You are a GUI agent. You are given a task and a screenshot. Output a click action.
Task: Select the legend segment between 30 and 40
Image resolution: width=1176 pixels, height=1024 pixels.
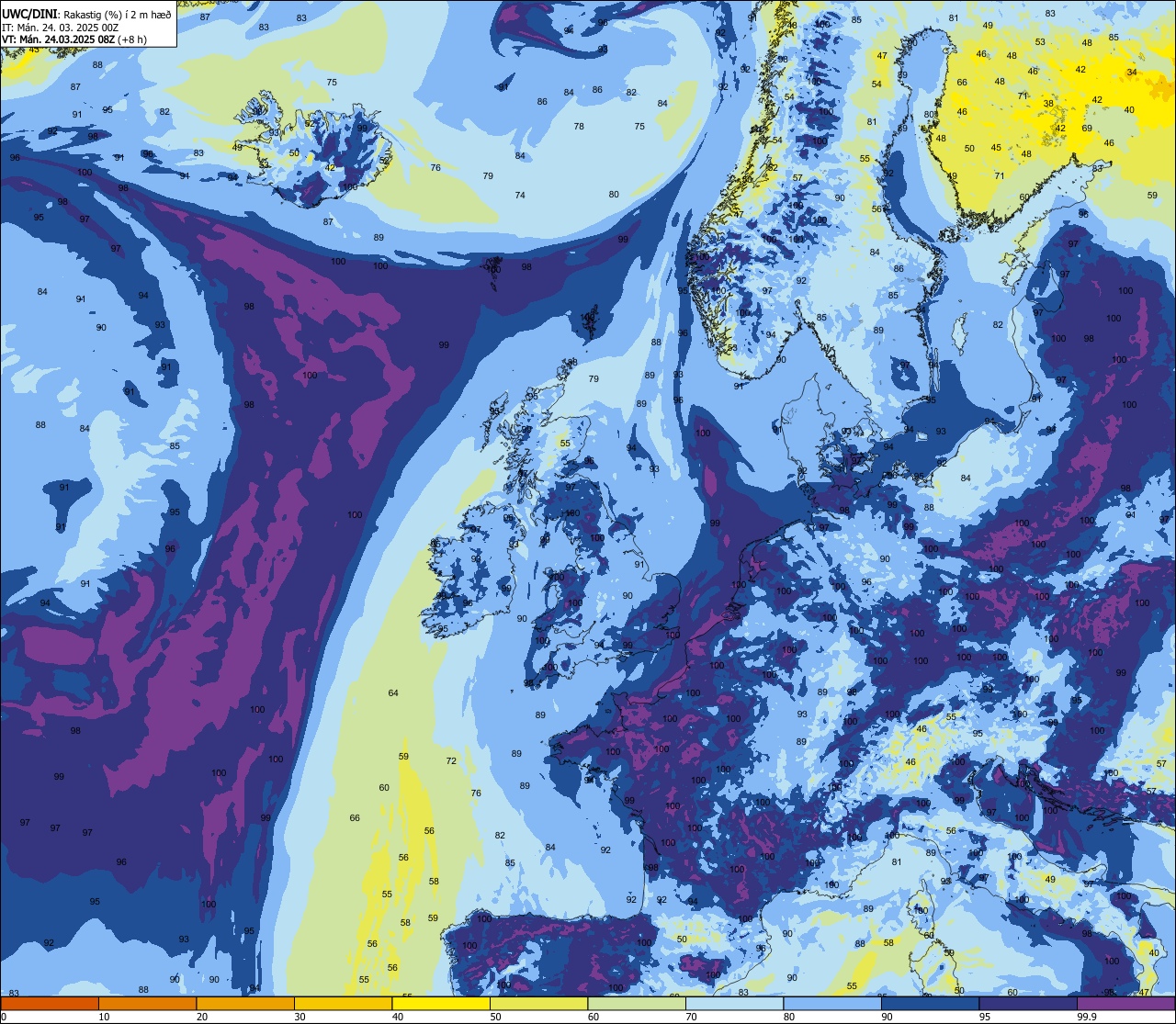tap(343, 1004)
